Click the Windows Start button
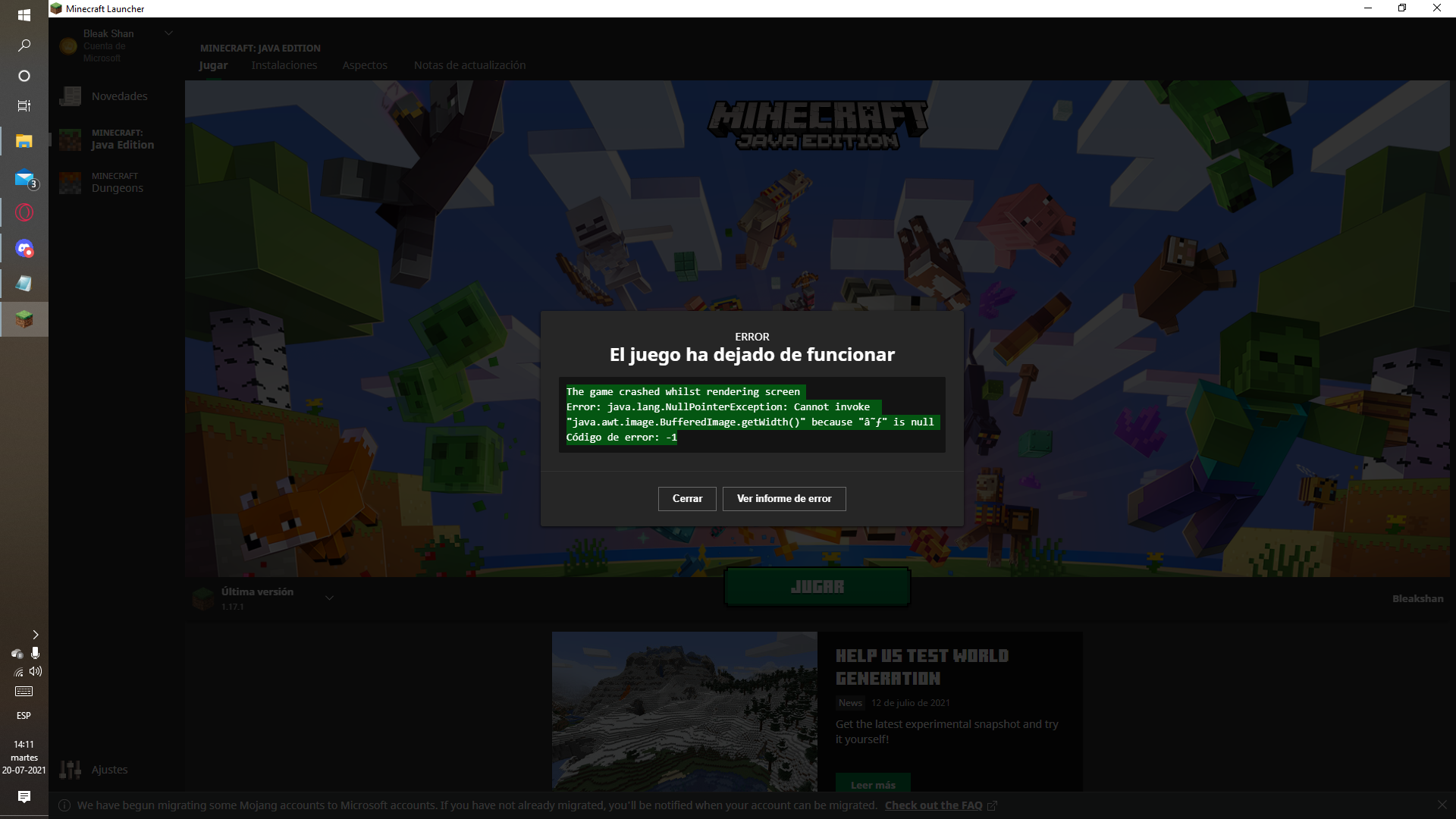The height and width of the screenshot is (819, 1456). tap(24, 15)
